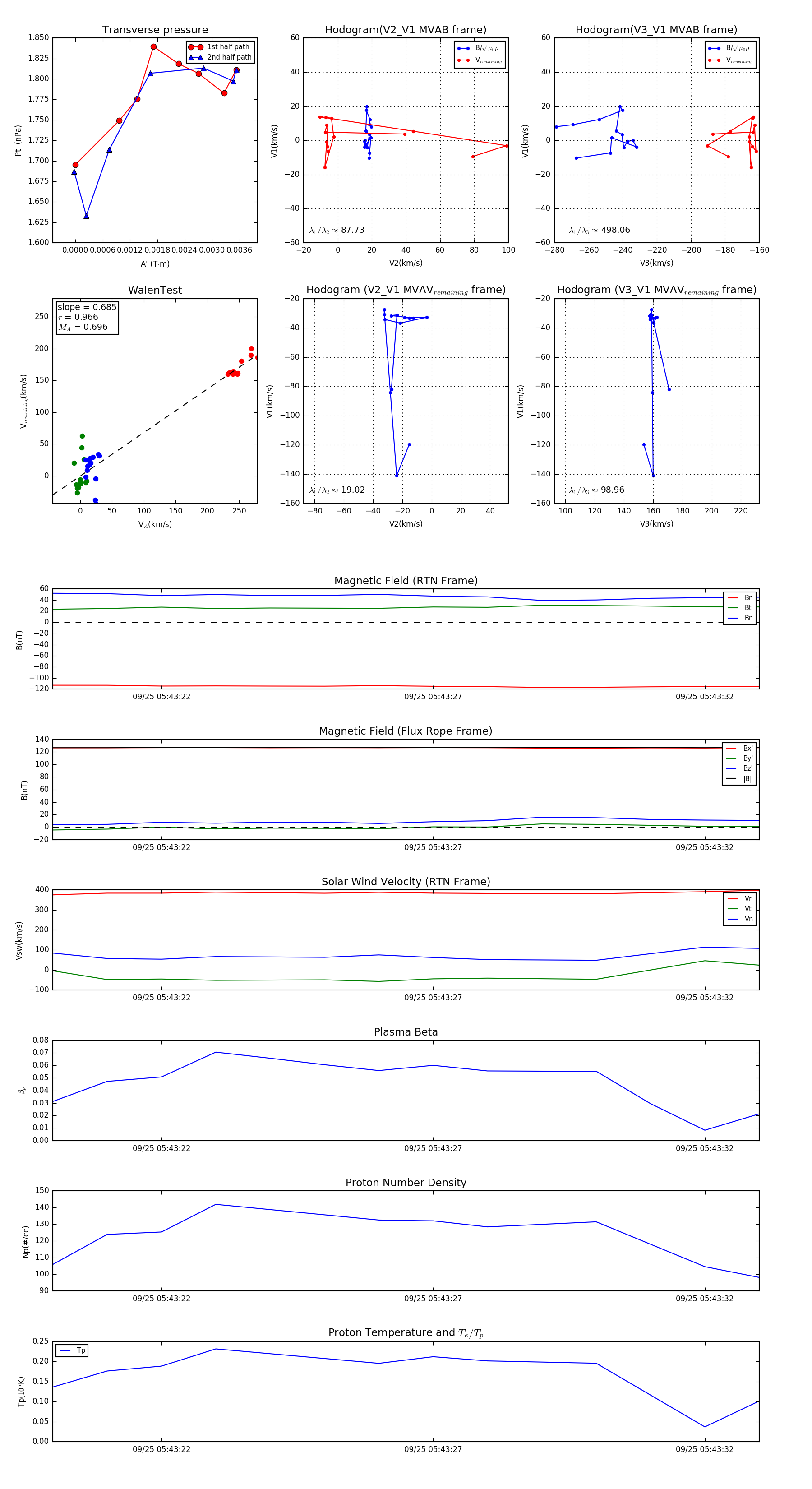This screenshot has height=1489, width=812.
Task: Click the 'Transverse pressure' plot title
Action: (155, 30)
